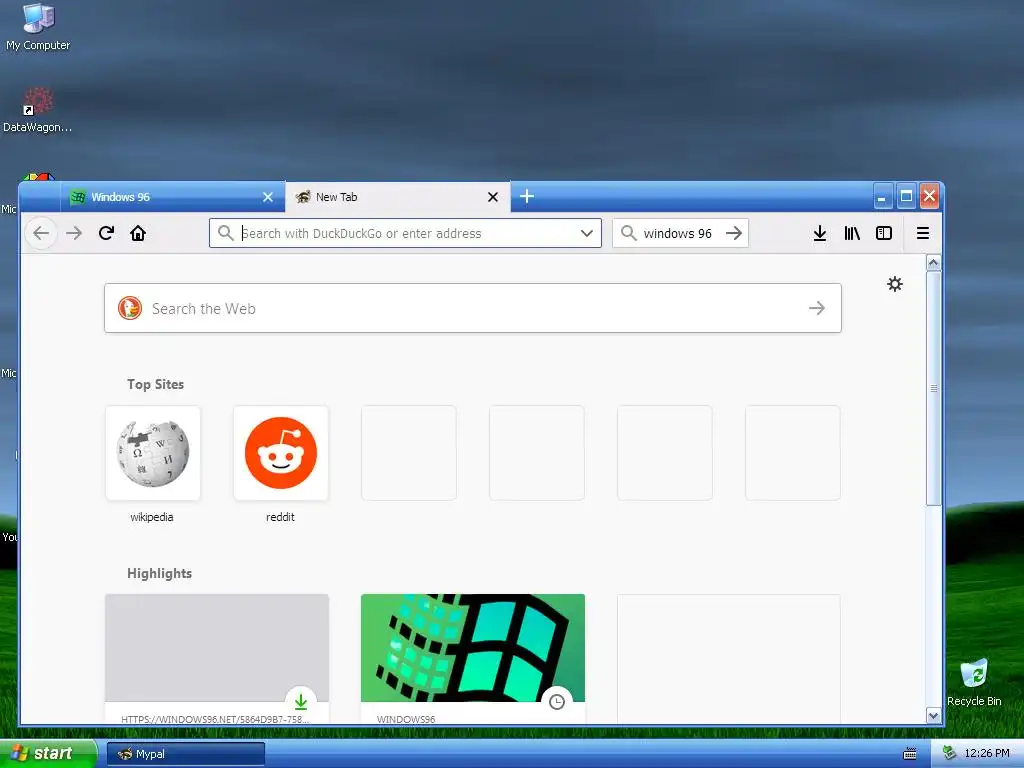Open the hamburger application menu
Image resolution: width=1024 pixels, height=768 pixels.
tap(923, 233)
